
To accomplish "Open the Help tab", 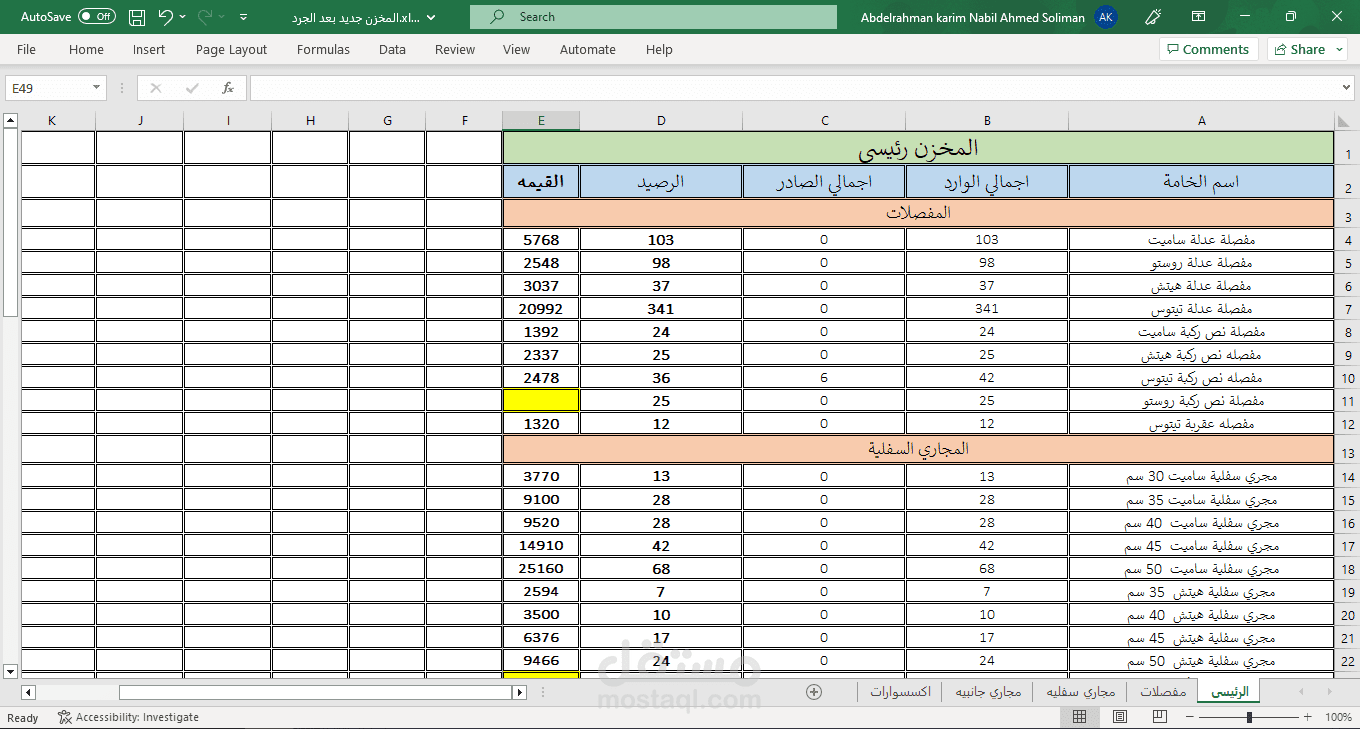I will 659,49.
